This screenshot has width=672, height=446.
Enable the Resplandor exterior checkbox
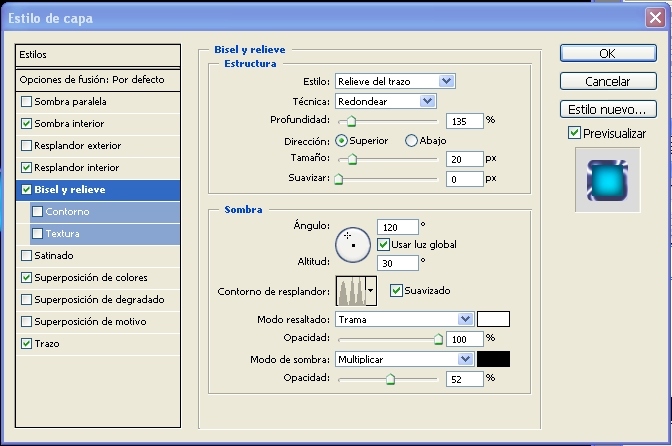coord(27,145)
